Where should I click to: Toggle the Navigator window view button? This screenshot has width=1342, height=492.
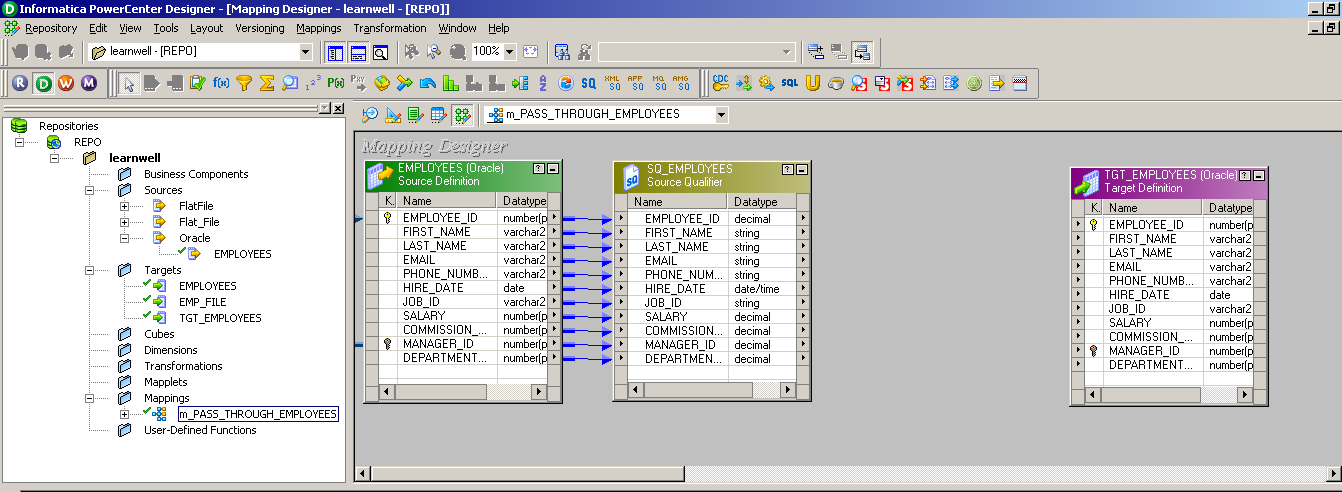335,51
